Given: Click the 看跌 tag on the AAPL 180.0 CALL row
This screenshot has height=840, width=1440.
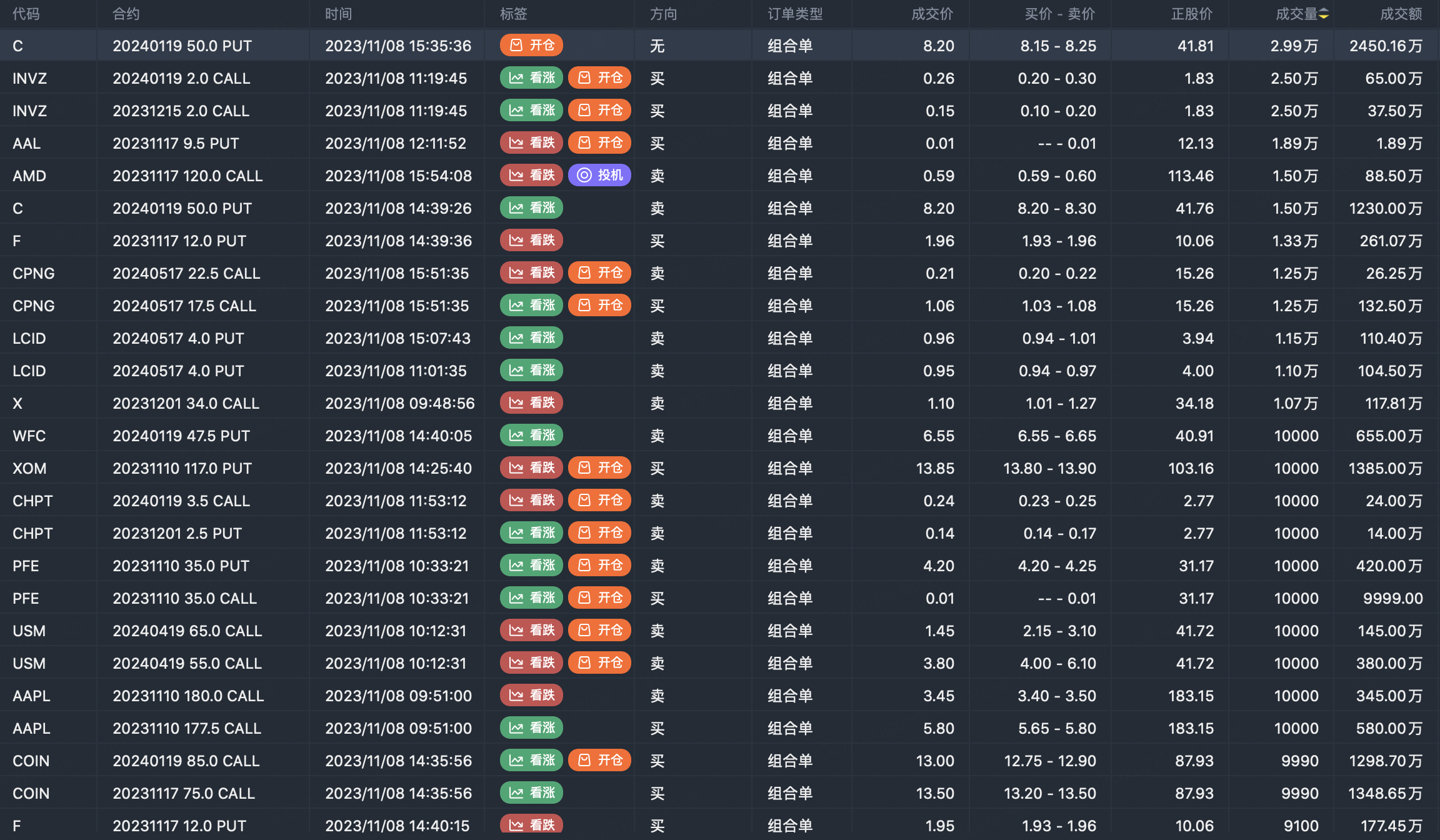Looking at the screenshot, I should pos(531,695).
